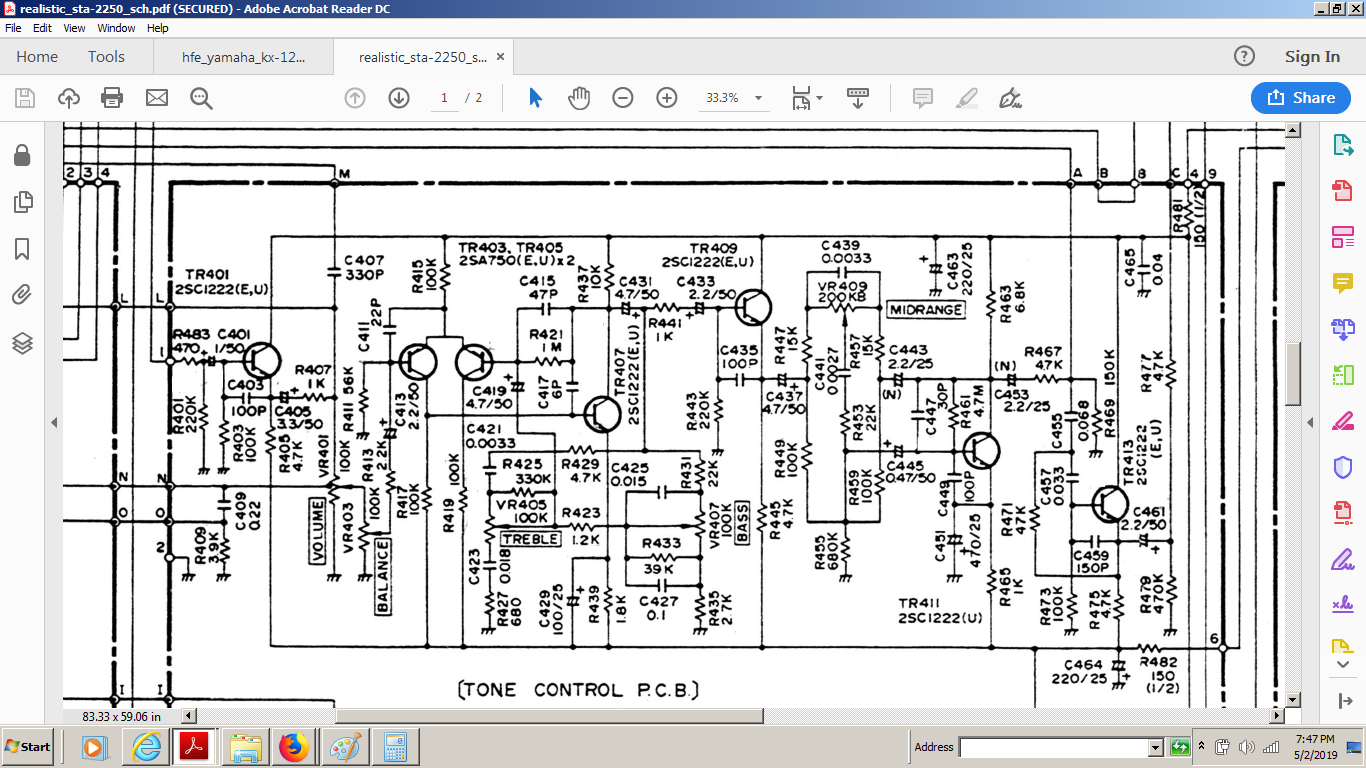Viewport: 1366px width, 768px height.
Task: Open the Attachments paperclip panel
Action: click(22, 295)
